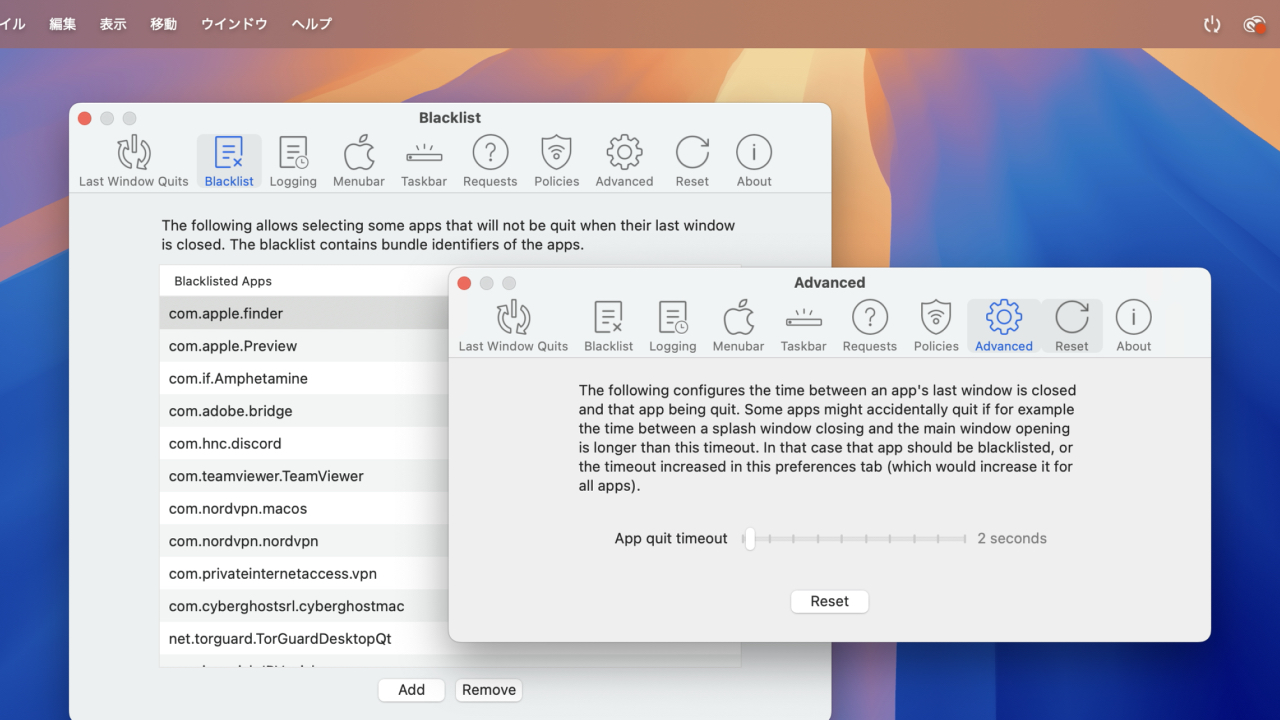Open the ヘルプ menu
This screenshot has height=720, width=1280.
(x=311, y=24)
